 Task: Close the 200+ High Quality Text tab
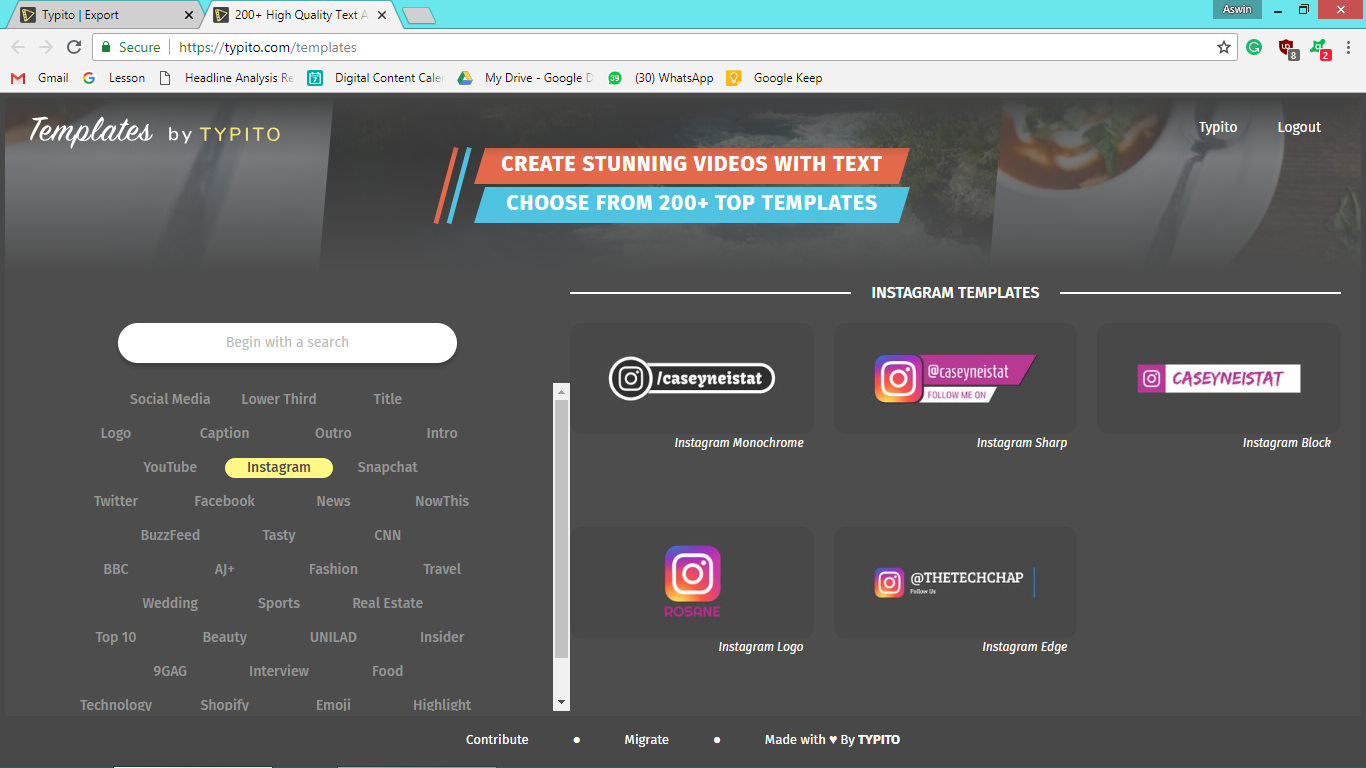point(382,15)
